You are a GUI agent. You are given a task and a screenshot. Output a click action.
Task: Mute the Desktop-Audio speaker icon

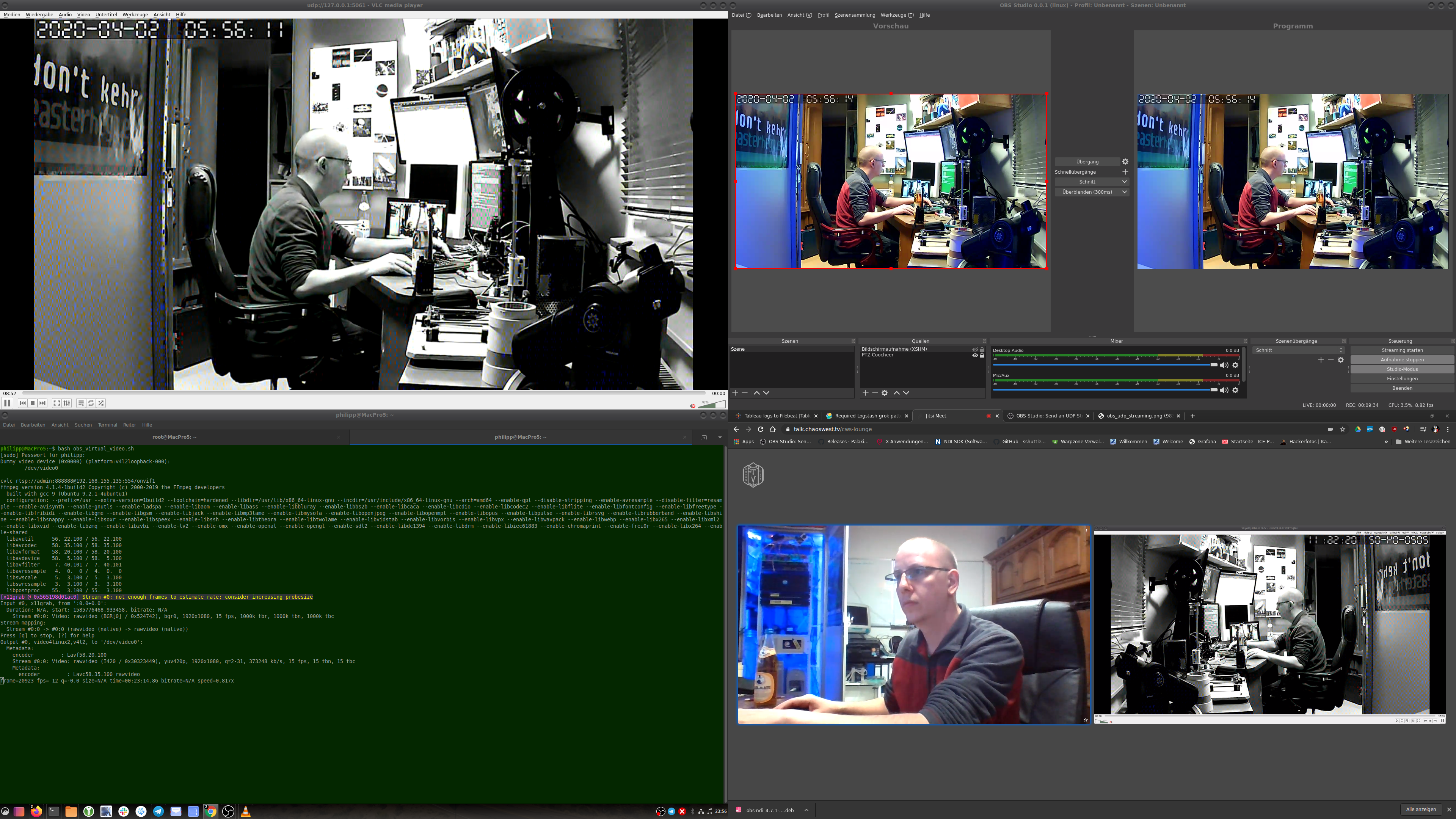[1224, 365]
